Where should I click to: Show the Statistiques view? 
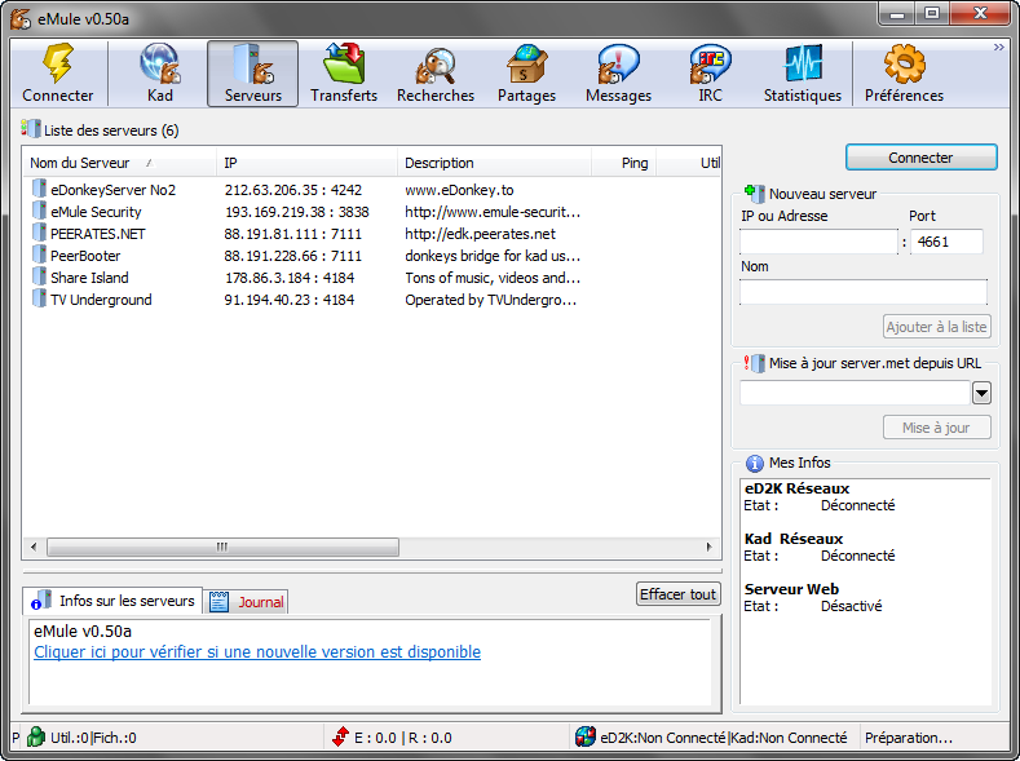[802, 73]
